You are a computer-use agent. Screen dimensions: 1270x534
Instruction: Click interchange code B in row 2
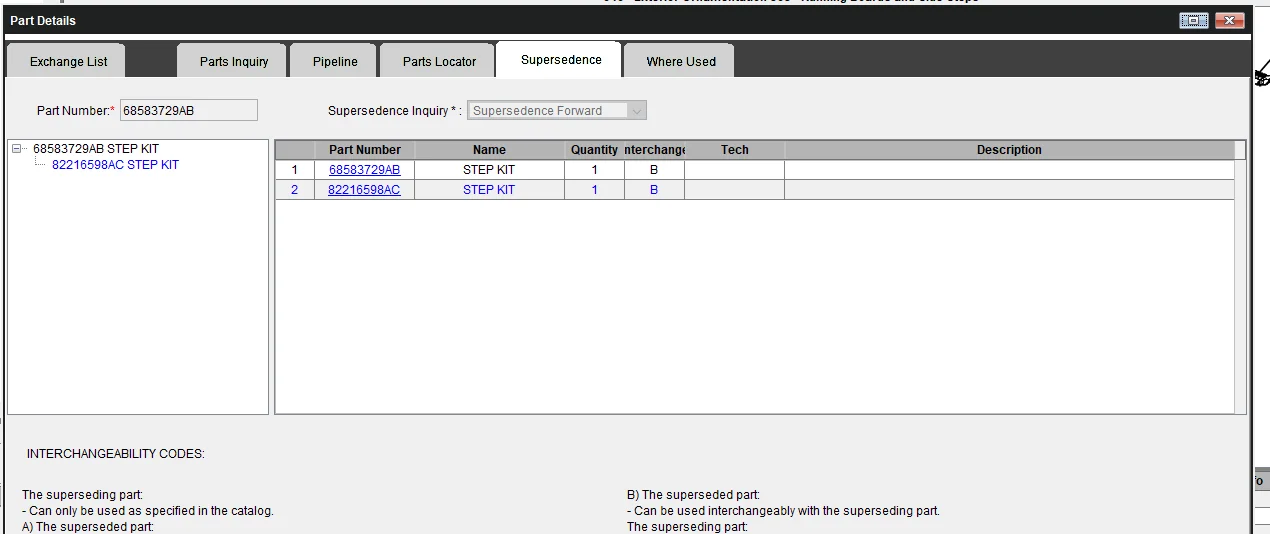[654, 189]
